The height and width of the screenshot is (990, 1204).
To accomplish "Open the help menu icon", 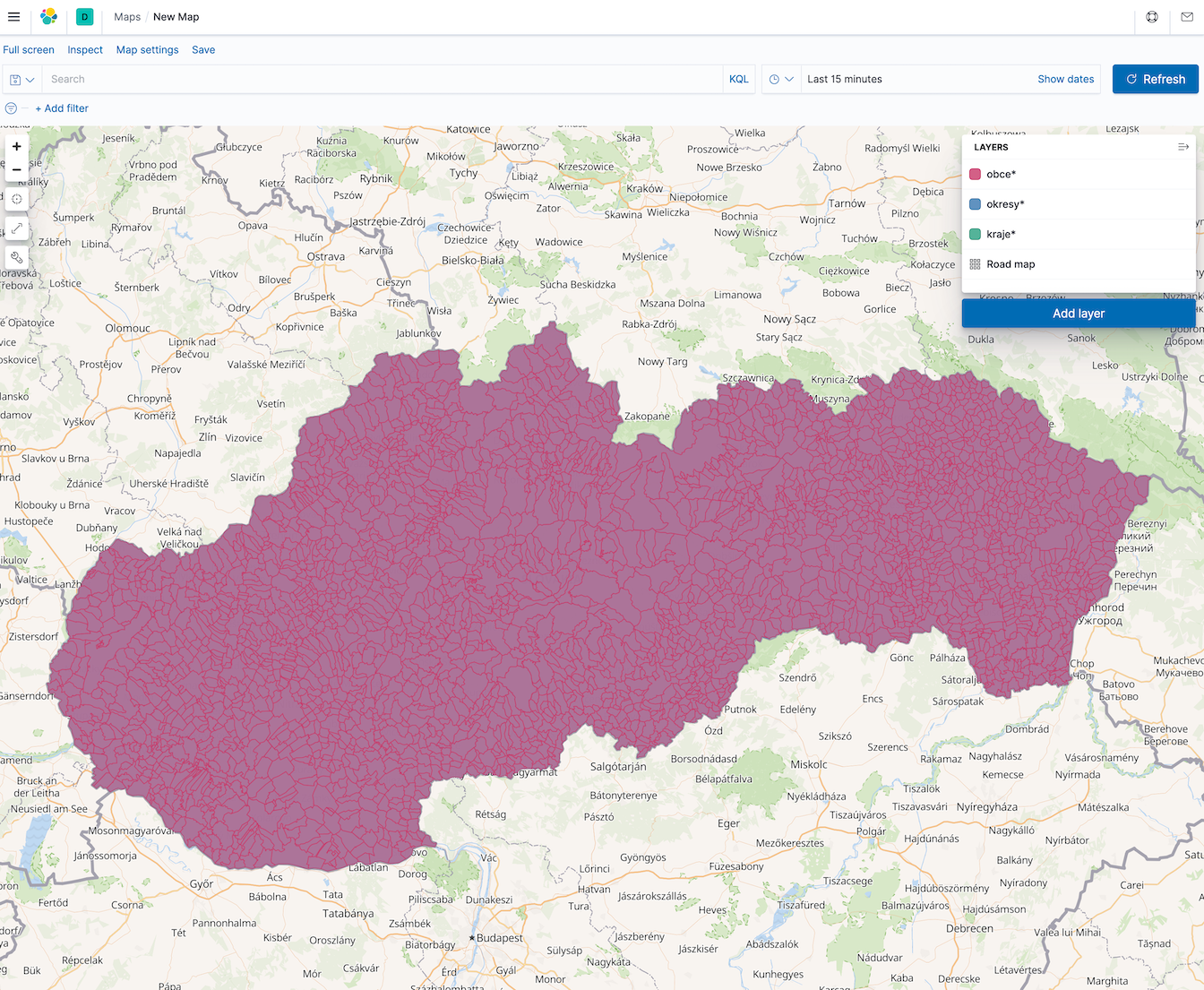I will click(x=1152, y=17).
